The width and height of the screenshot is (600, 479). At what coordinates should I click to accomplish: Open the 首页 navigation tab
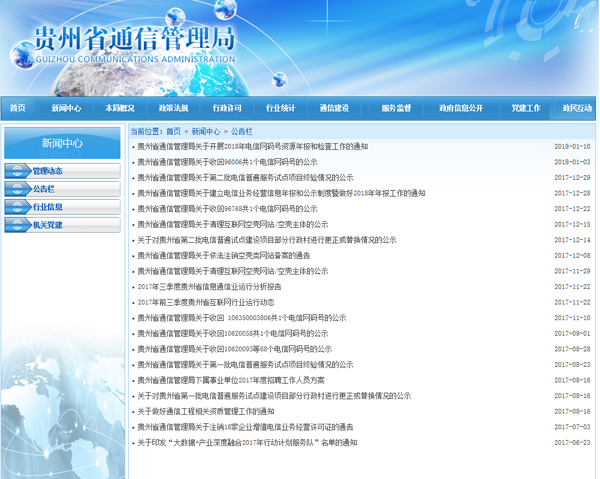coord(18,108)
